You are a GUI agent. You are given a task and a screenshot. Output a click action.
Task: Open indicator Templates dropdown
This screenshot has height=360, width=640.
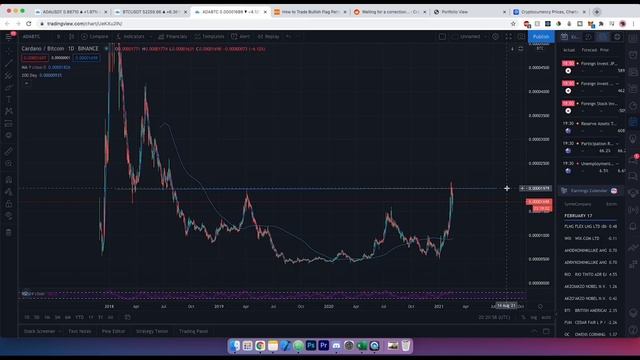click(209, 37)
